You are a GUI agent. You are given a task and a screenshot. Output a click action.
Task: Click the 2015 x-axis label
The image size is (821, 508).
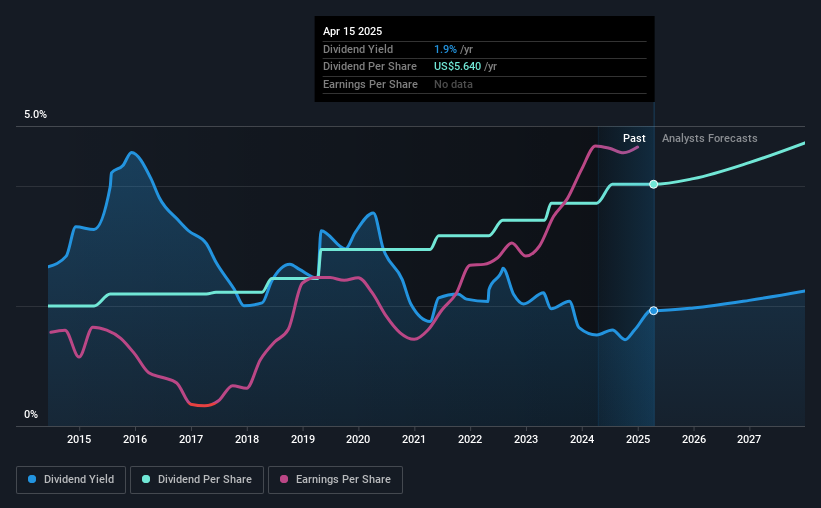click(79, 439)
